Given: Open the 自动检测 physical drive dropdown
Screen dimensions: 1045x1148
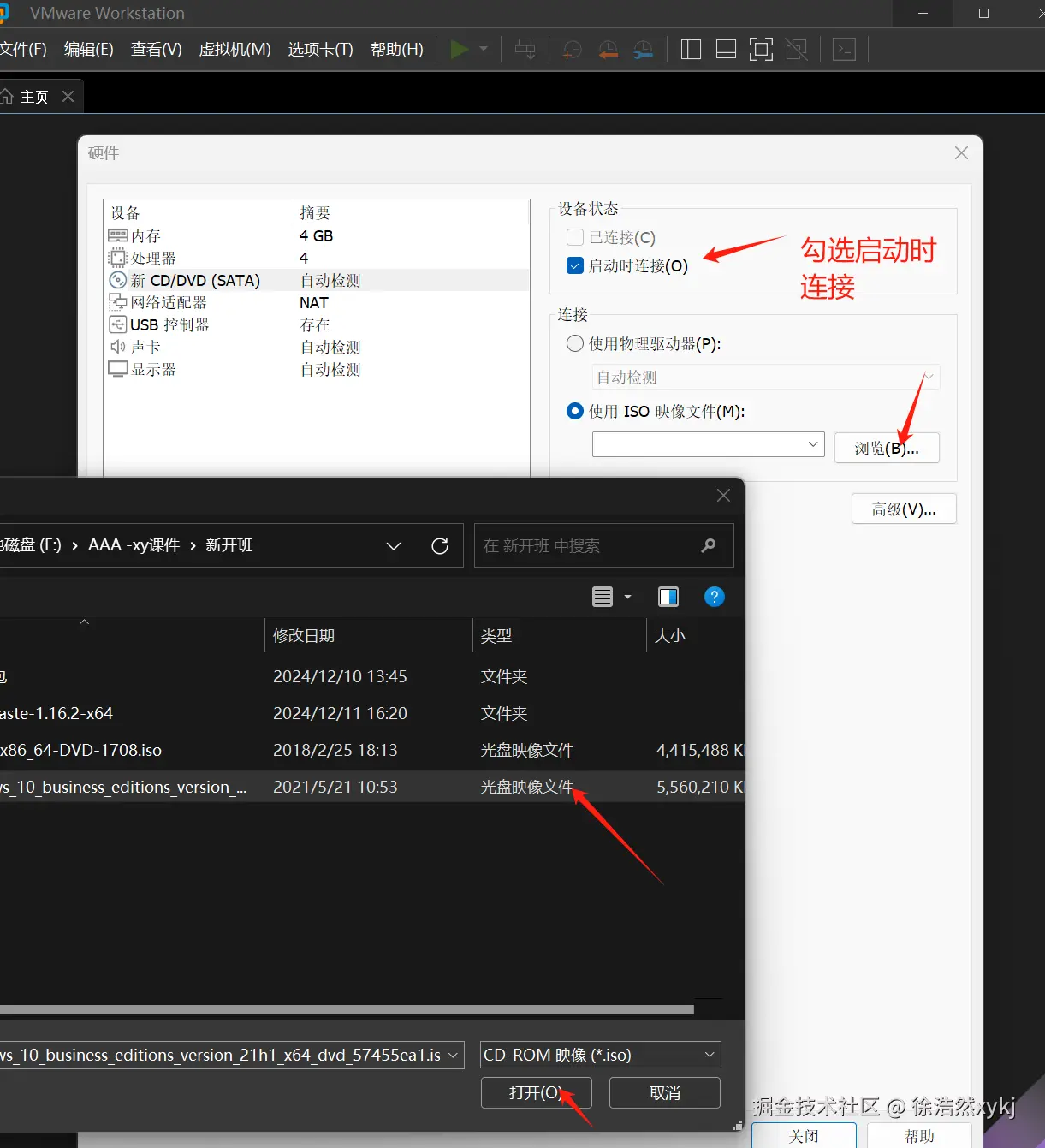Looking at the screenshot, I should 766,377.
